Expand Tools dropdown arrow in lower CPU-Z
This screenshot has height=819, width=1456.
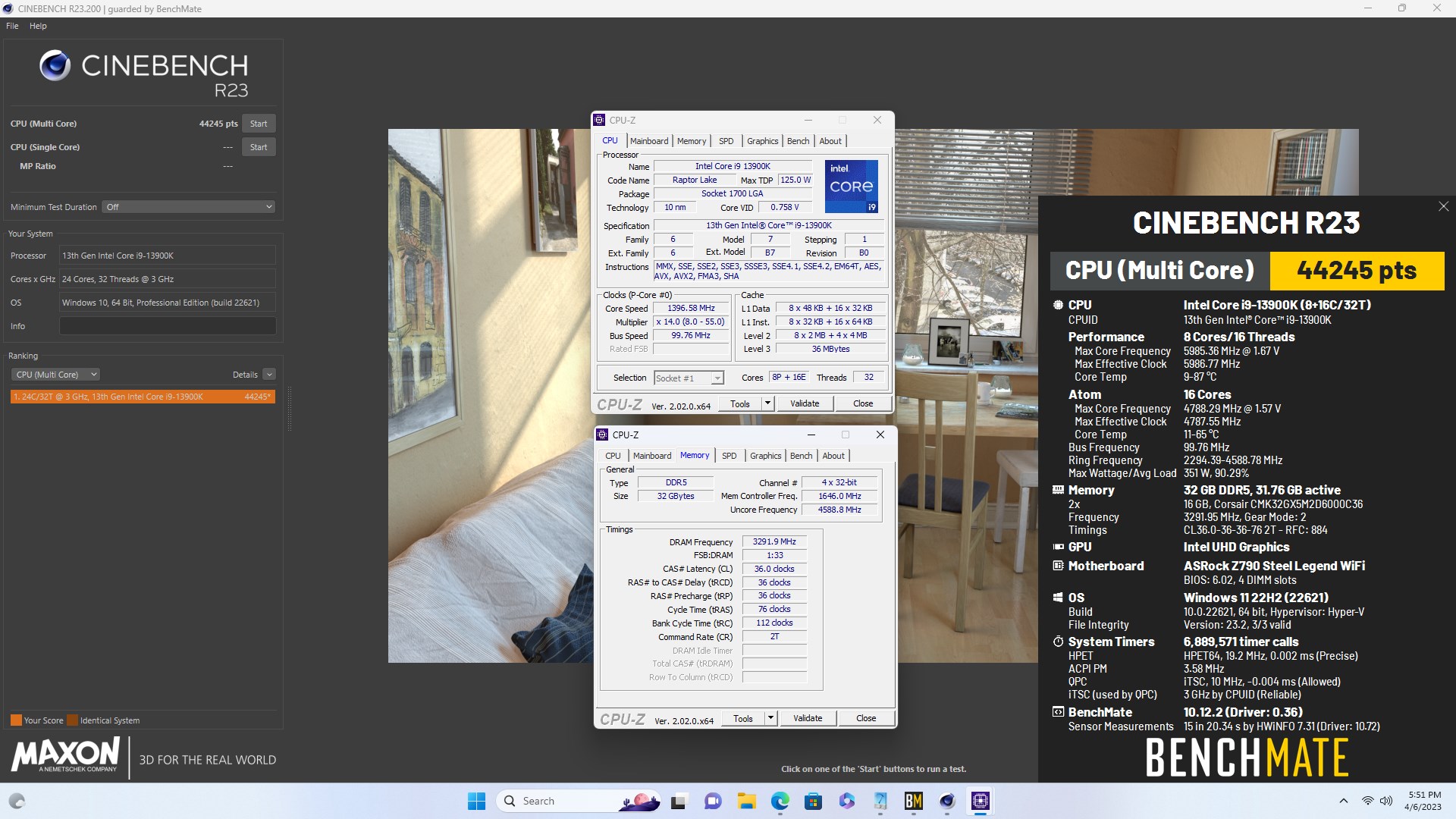[770, 719]
